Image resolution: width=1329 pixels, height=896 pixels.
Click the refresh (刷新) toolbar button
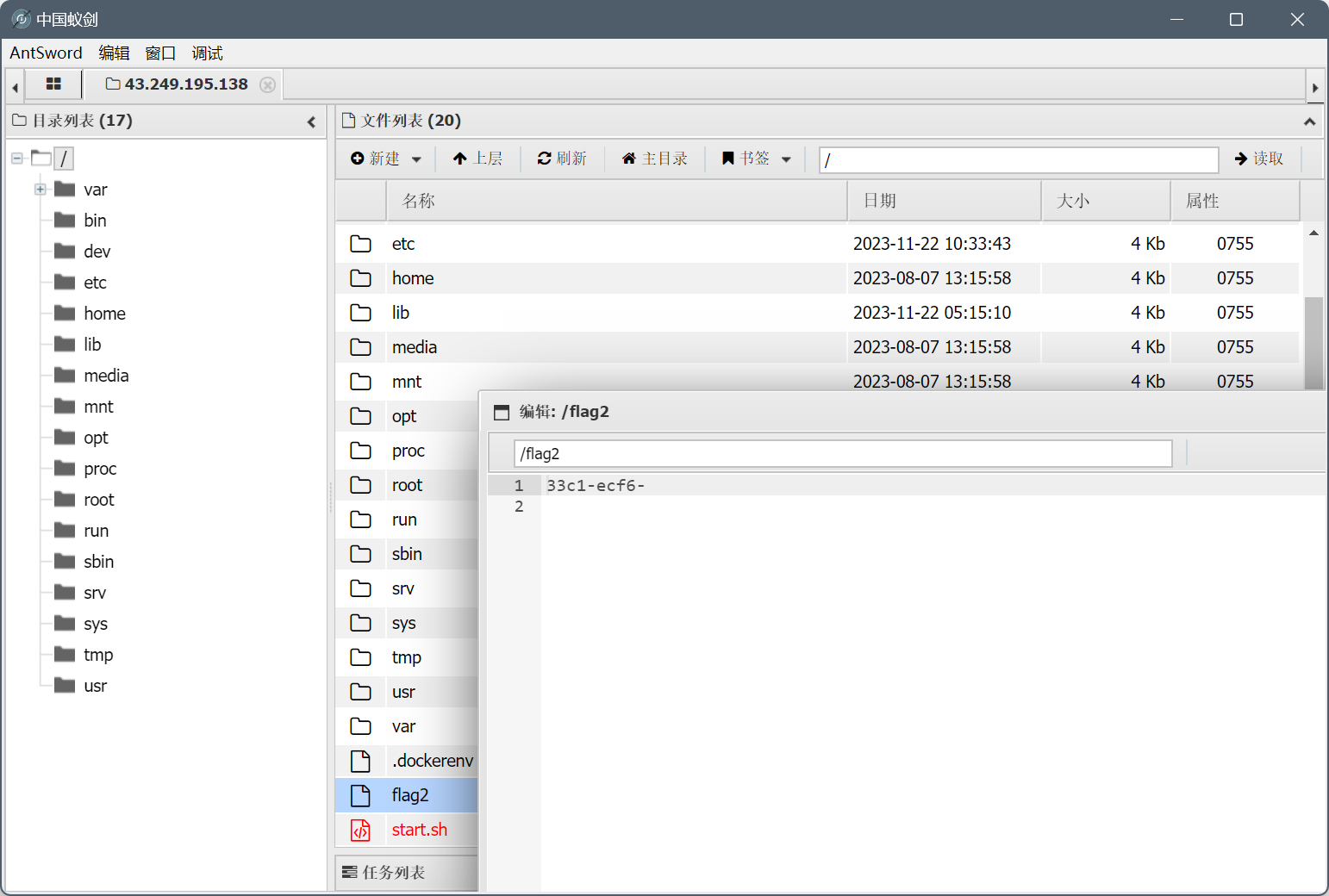pyautogui.click(x=562, y=159)
